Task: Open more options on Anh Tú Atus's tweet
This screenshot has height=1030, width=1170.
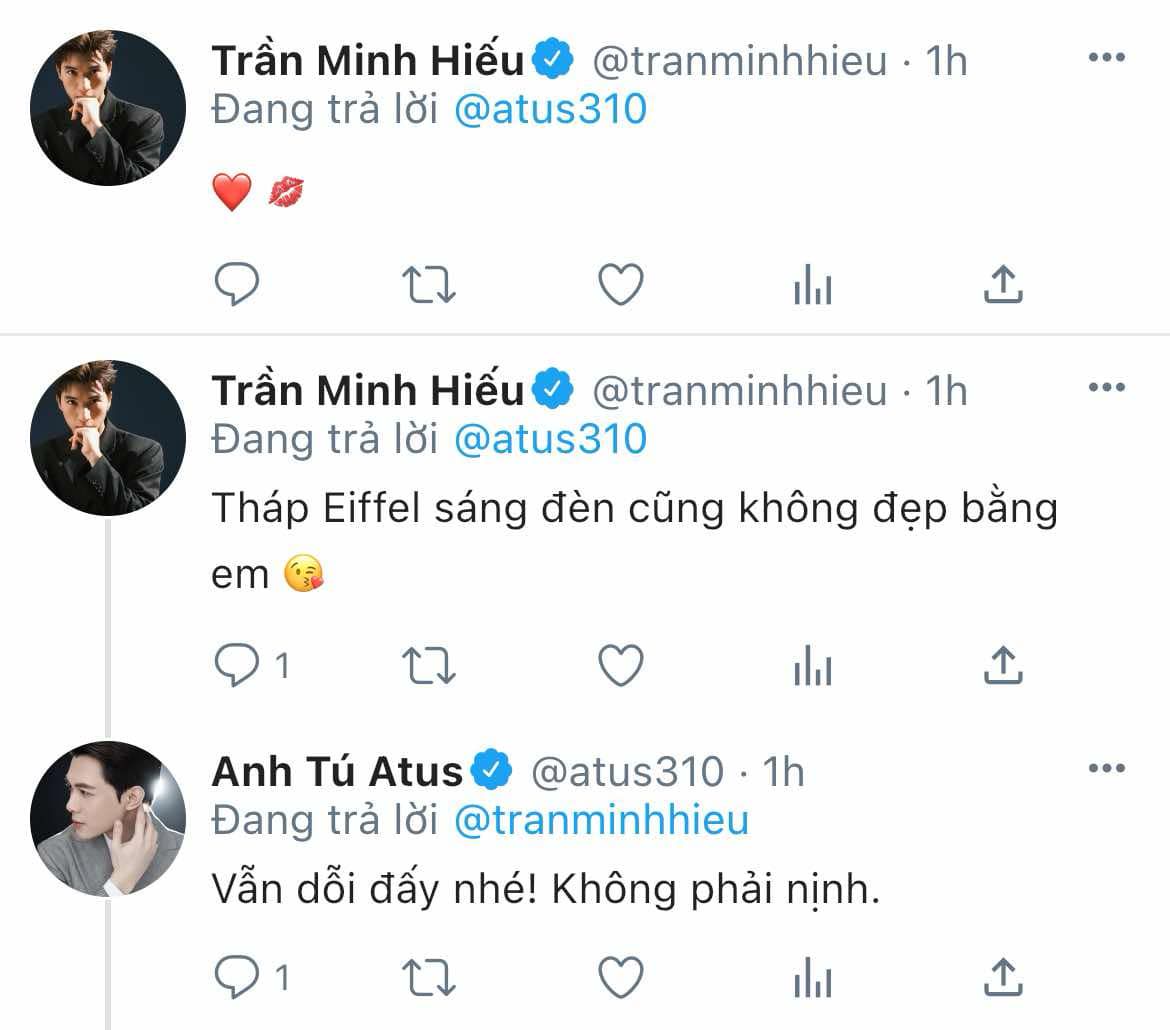Action: [1107, 768]
